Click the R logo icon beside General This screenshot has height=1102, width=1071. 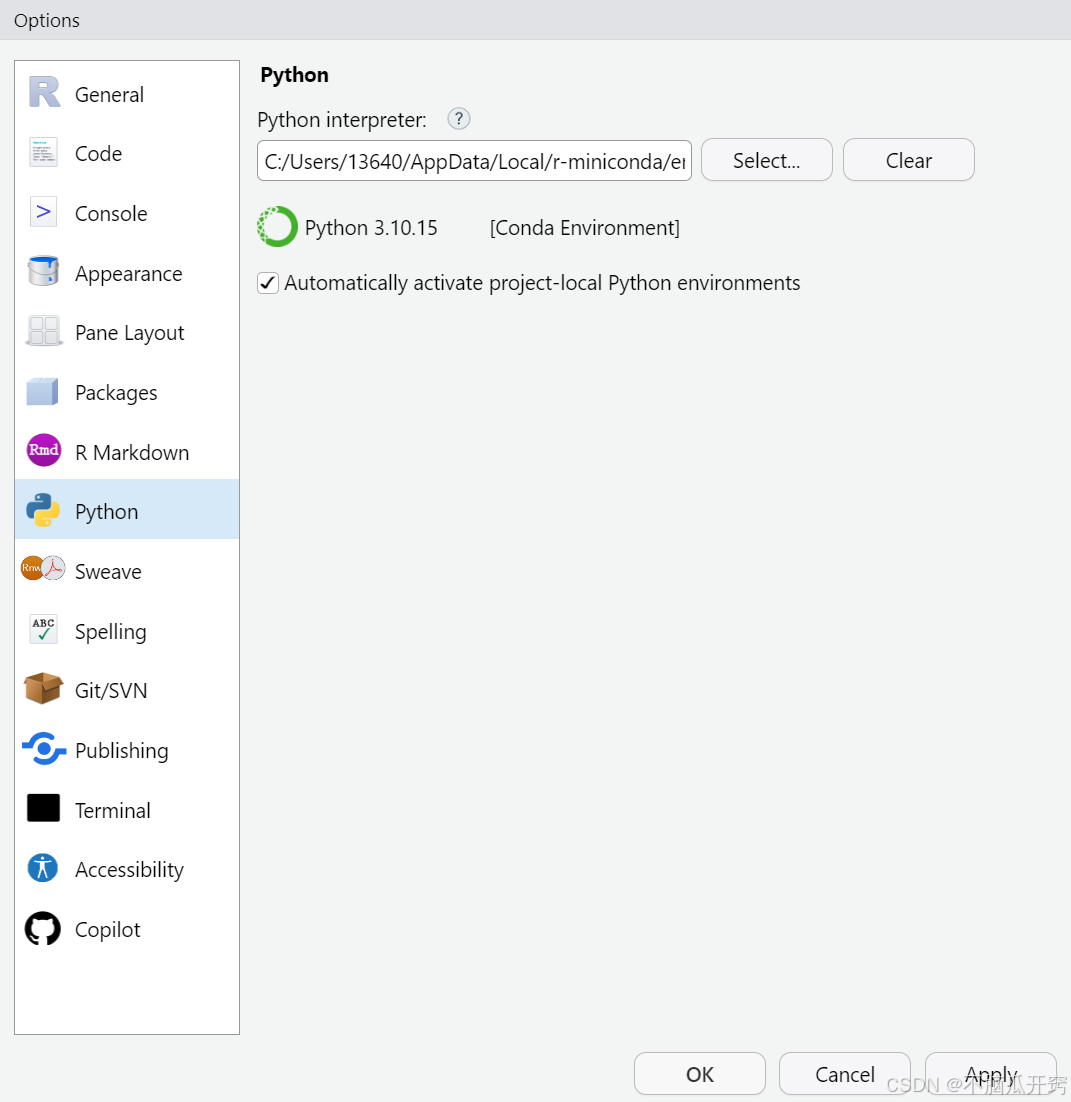[x=44, y=92]
